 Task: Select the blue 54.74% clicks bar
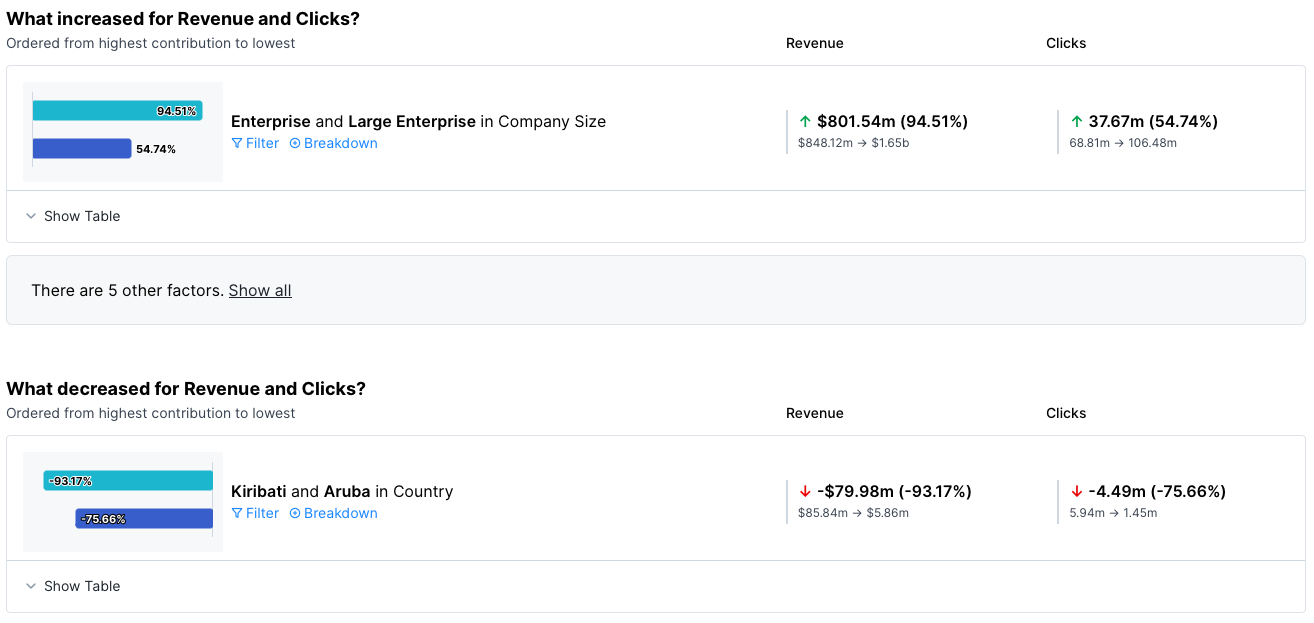[82, 148]
